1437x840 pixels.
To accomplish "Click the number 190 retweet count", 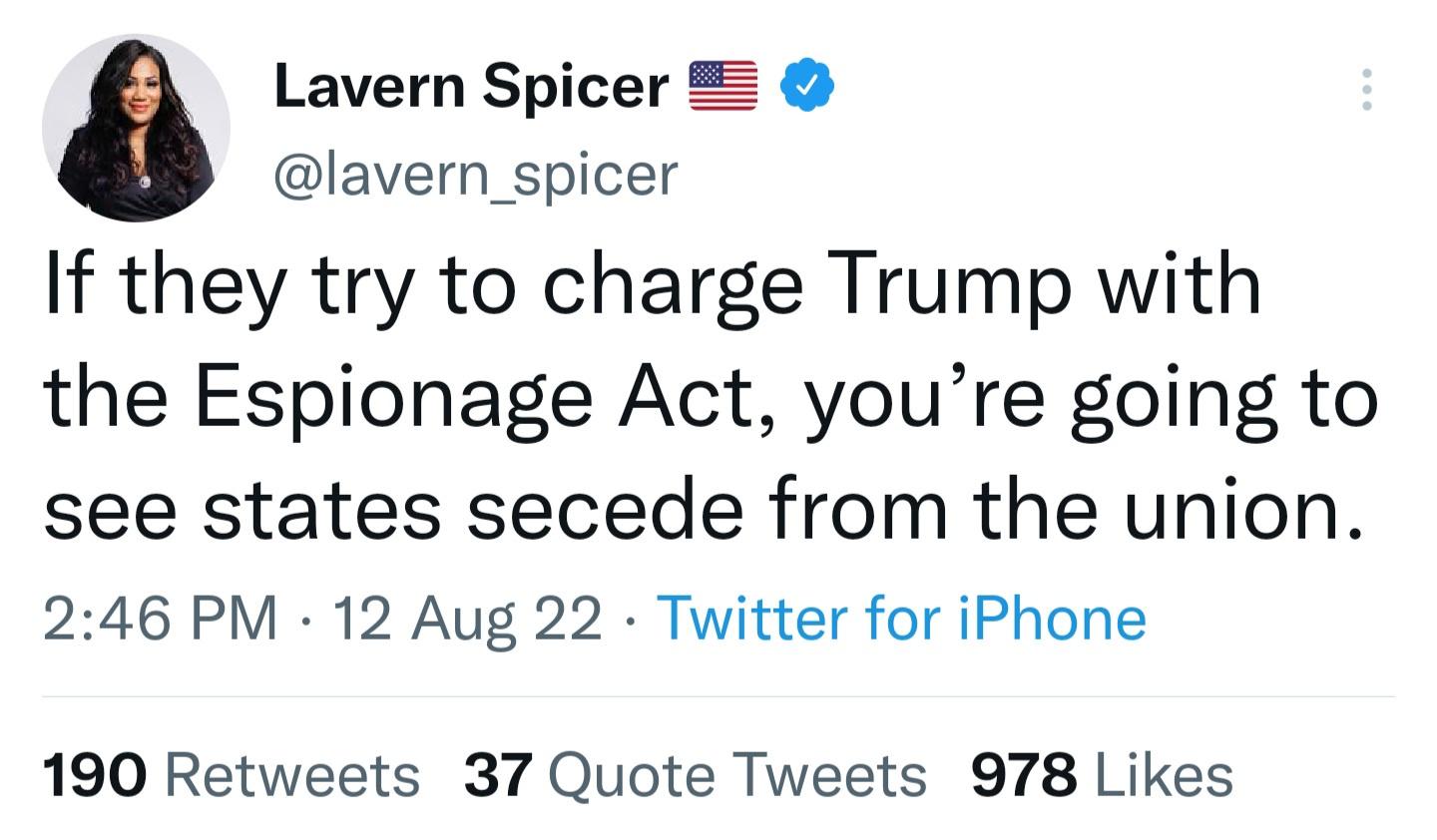I will 95,775.
